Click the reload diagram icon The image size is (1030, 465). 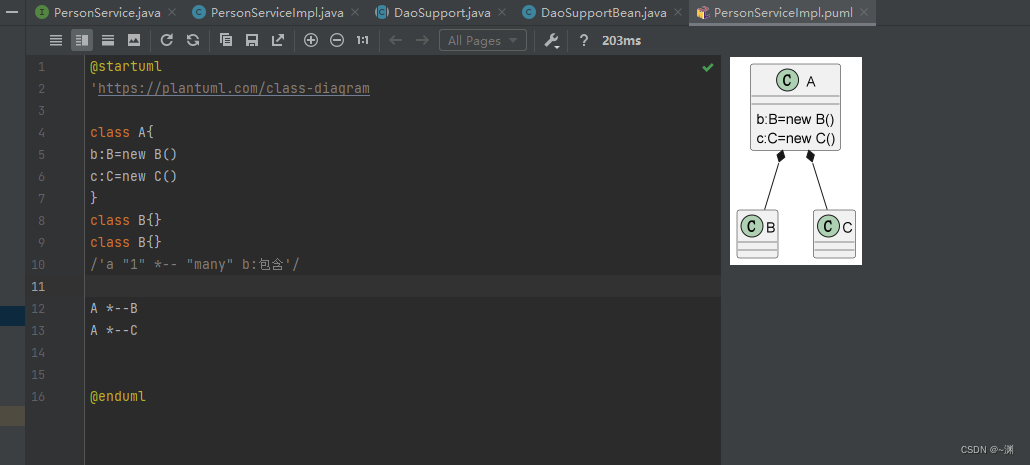167,41
